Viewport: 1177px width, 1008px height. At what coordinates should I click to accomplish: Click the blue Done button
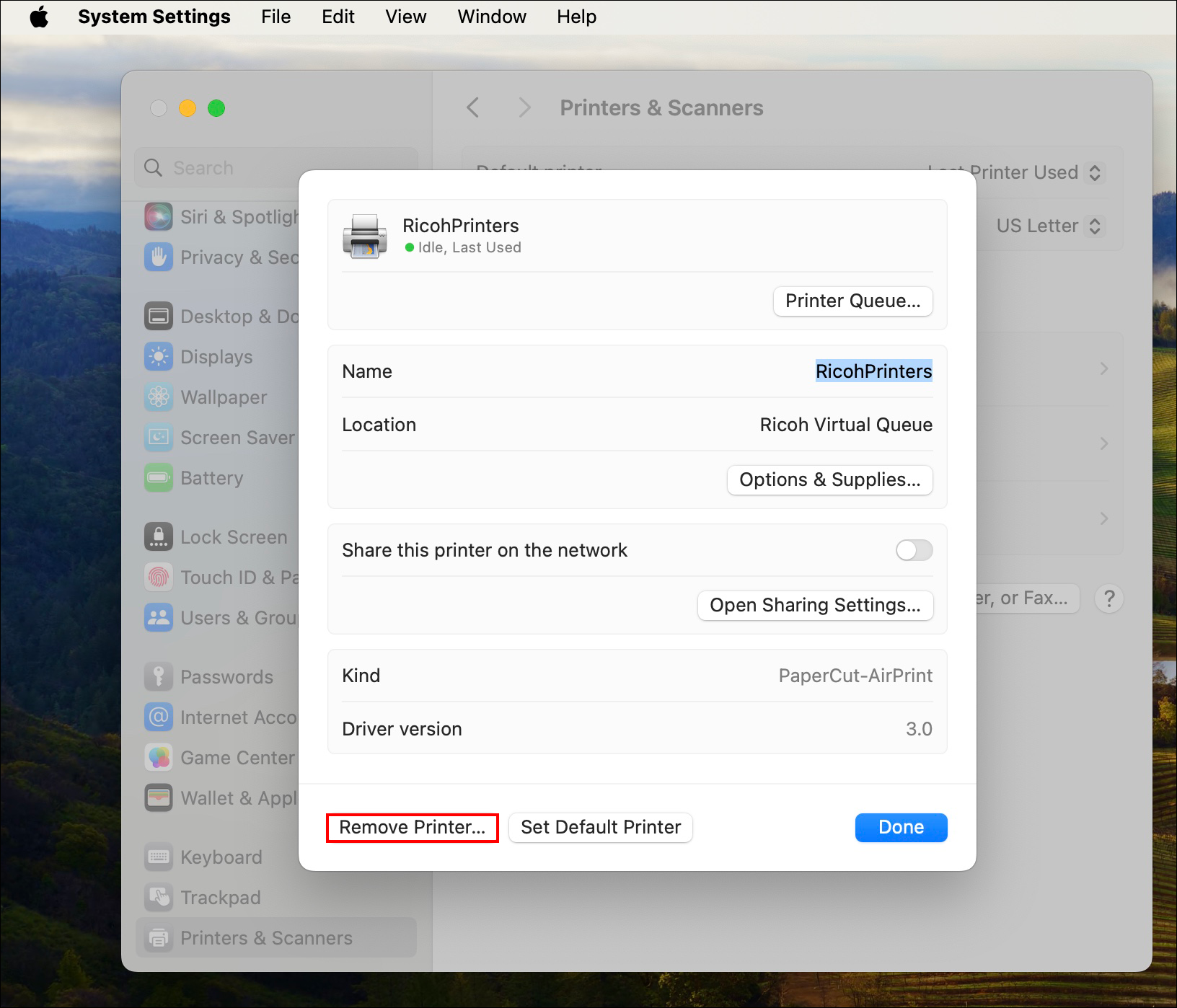[x=902, y=828]
